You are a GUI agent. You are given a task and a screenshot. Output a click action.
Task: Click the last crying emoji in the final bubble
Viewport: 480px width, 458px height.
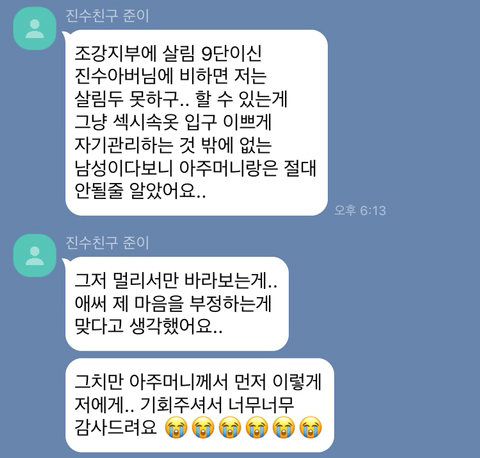(x=311, y=427)
